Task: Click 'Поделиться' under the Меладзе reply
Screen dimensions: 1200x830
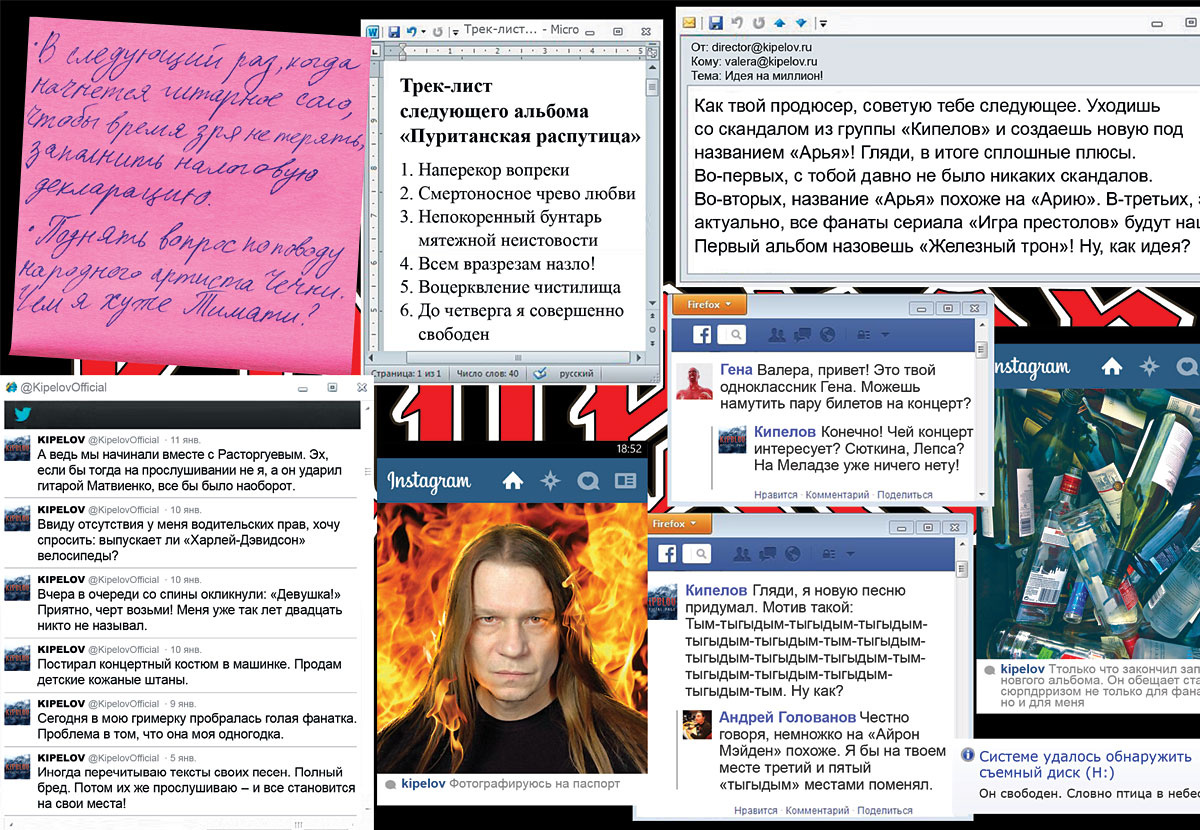Action: pos(906,495)
